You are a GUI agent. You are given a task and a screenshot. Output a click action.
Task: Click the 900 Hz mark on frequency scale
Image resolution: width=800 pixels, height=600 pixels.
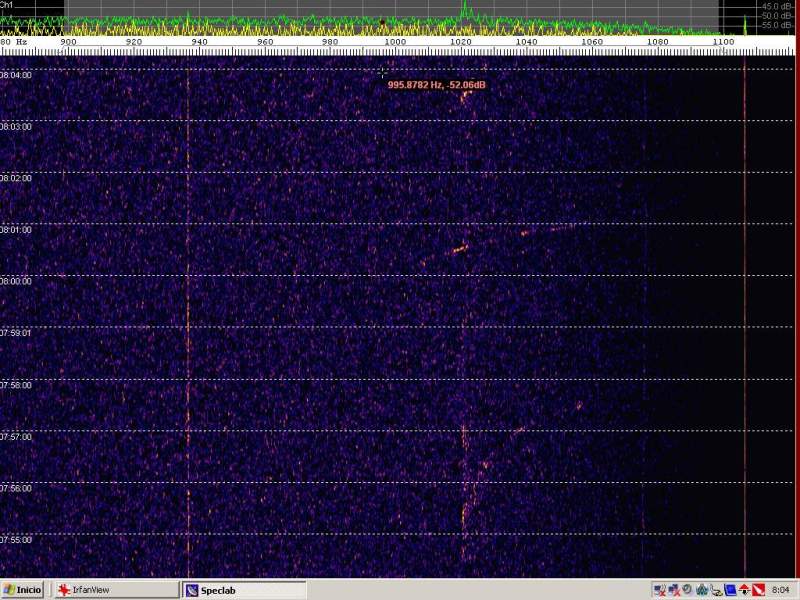(68, 42)
